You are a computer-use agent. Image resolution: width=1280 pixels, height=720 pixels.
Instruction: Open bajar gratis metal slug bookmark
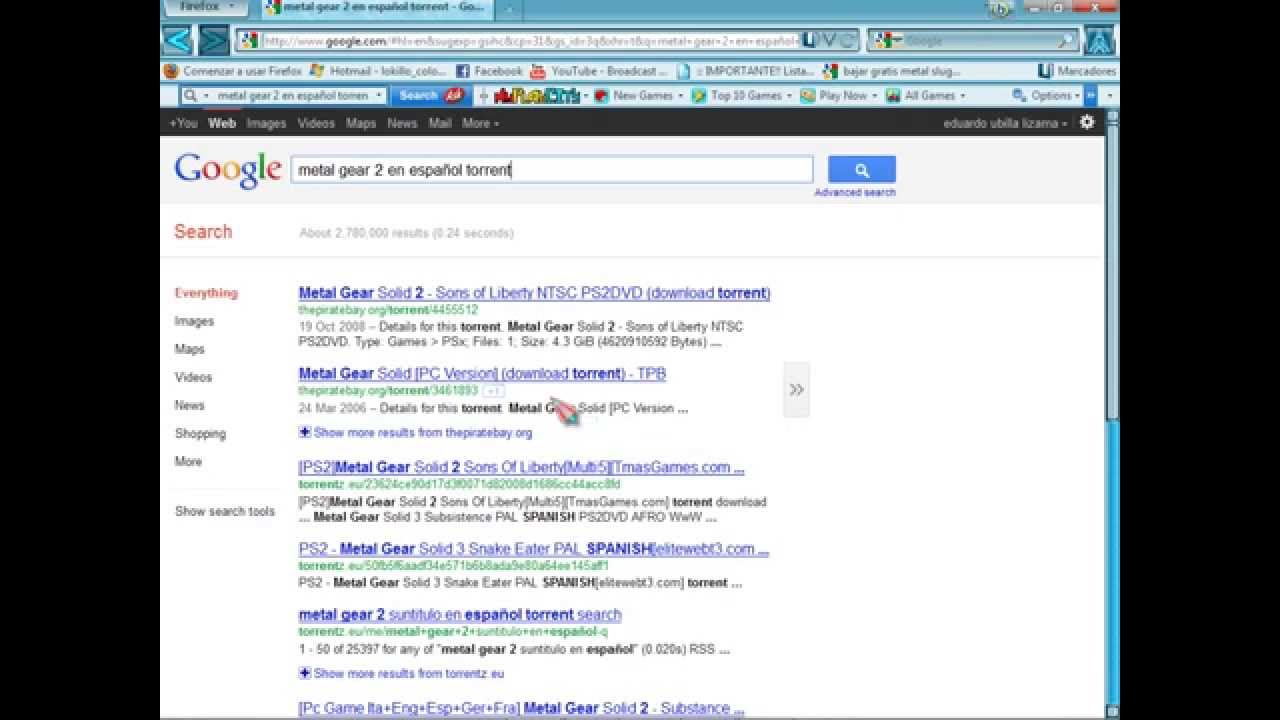click(892, 71)
